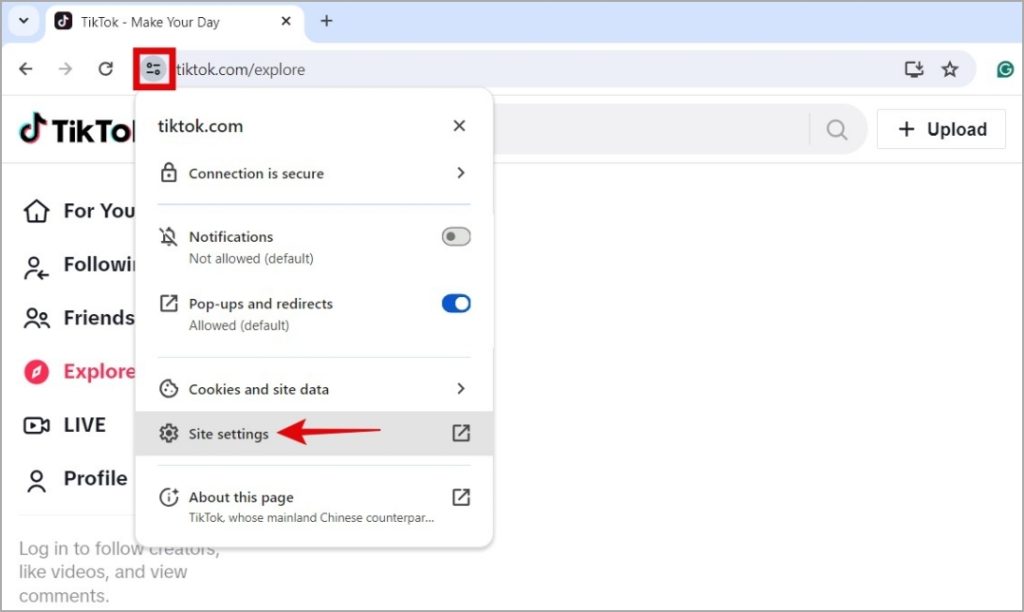Expand the Connection is secure chevron
This screenshot has height=612, width=1024.
461,173
